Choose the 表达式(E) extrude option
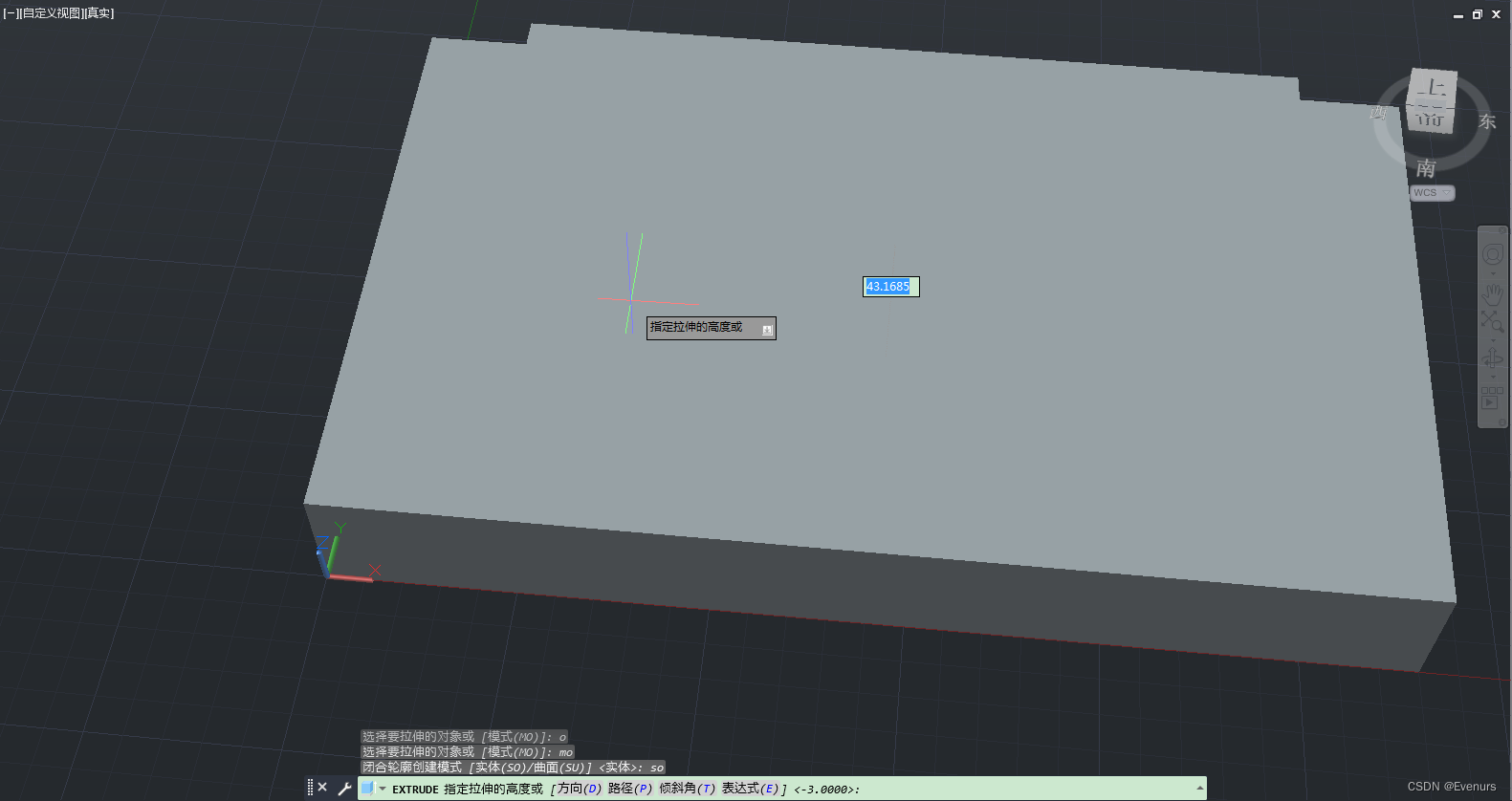1512x801 pixels. click(751, 789)
